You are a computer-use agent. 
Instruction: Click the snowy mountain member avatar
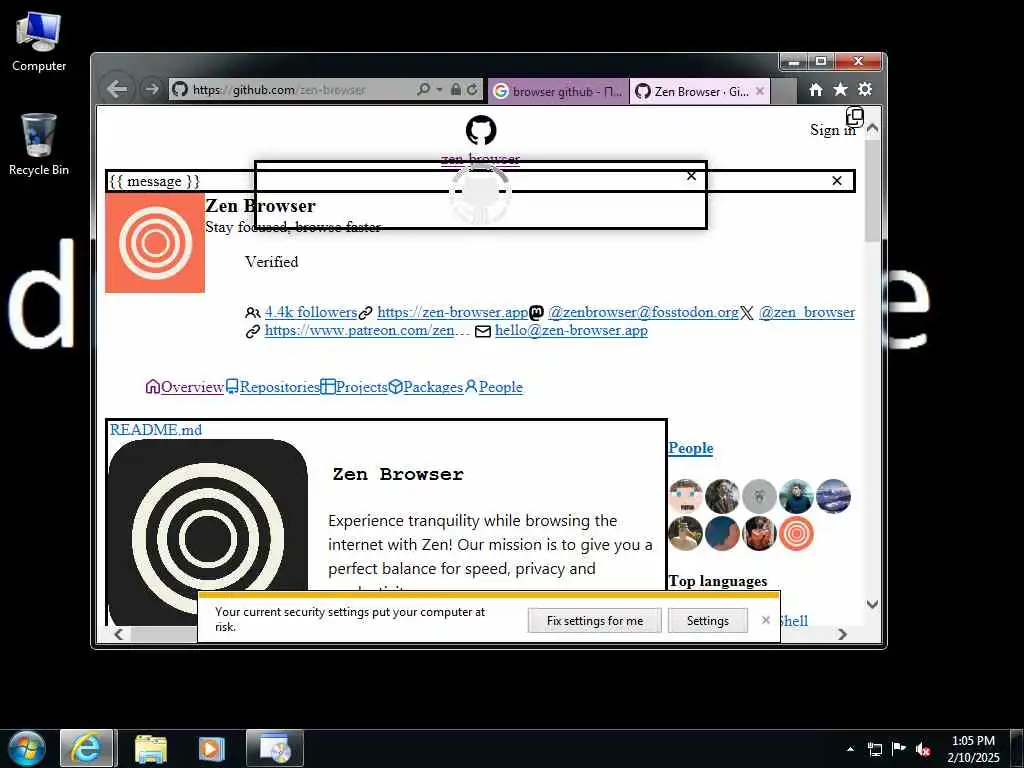pyautogui.click(x=833, y=496)
